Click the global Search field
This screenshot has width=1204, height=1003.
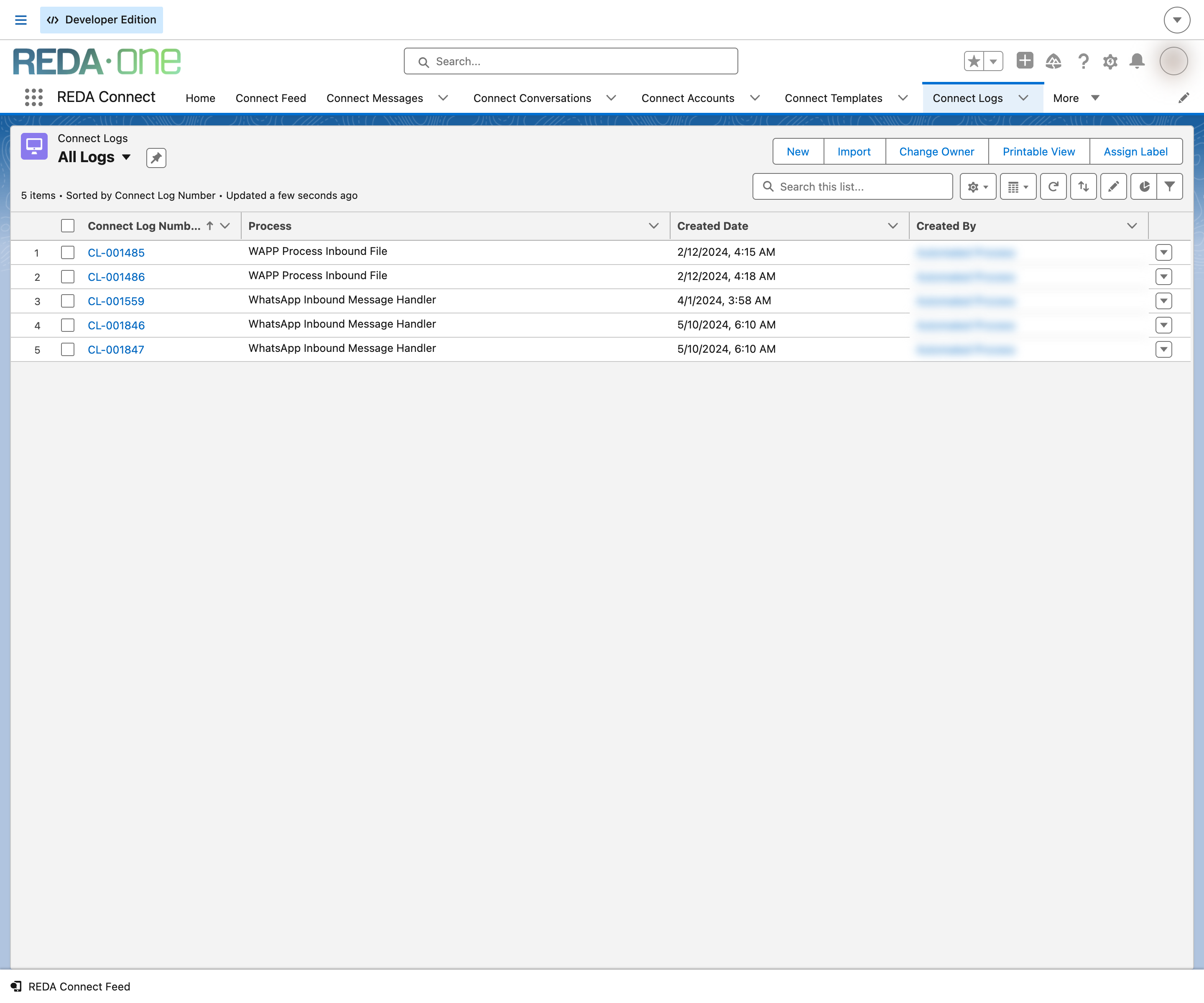click(x=571, y=61)
